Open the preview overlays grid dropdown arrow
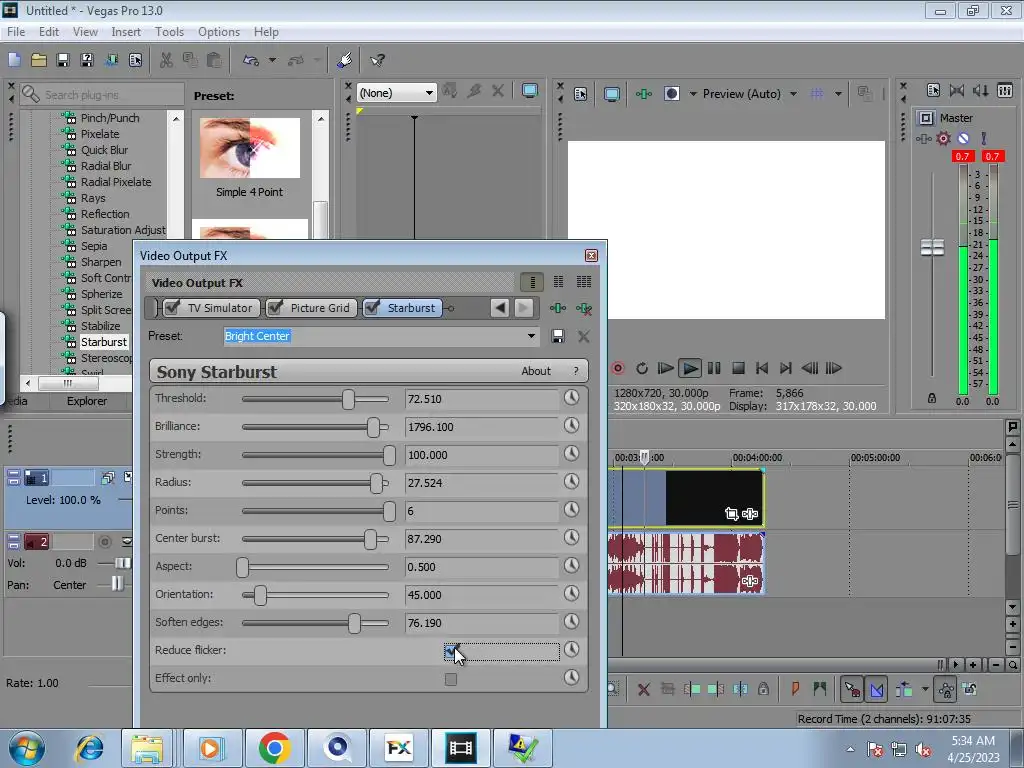This screenshot has height=768, width=1024. (839, 94)
